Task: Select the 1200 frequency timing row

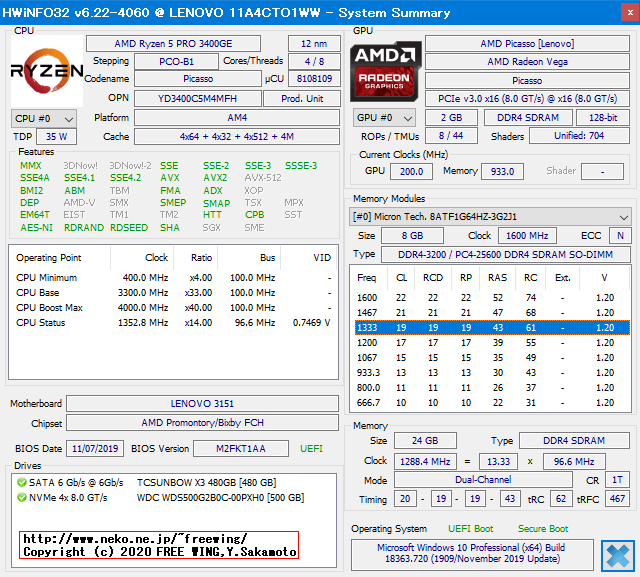Action: (x=492, y=343)
